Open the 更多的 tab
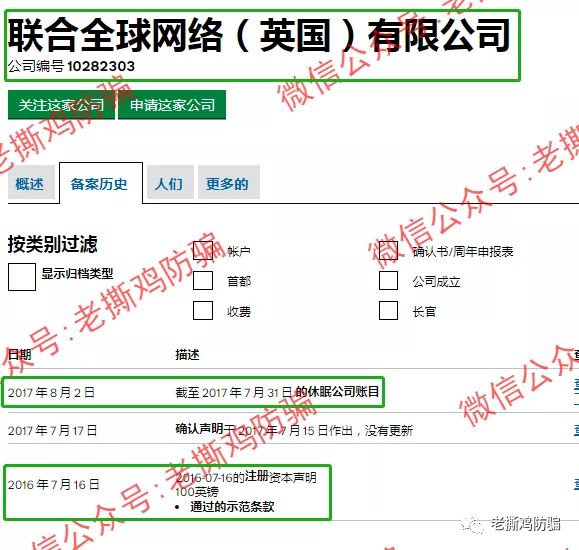The width and height of the screenshot is (579, 550). pos(229,182)
